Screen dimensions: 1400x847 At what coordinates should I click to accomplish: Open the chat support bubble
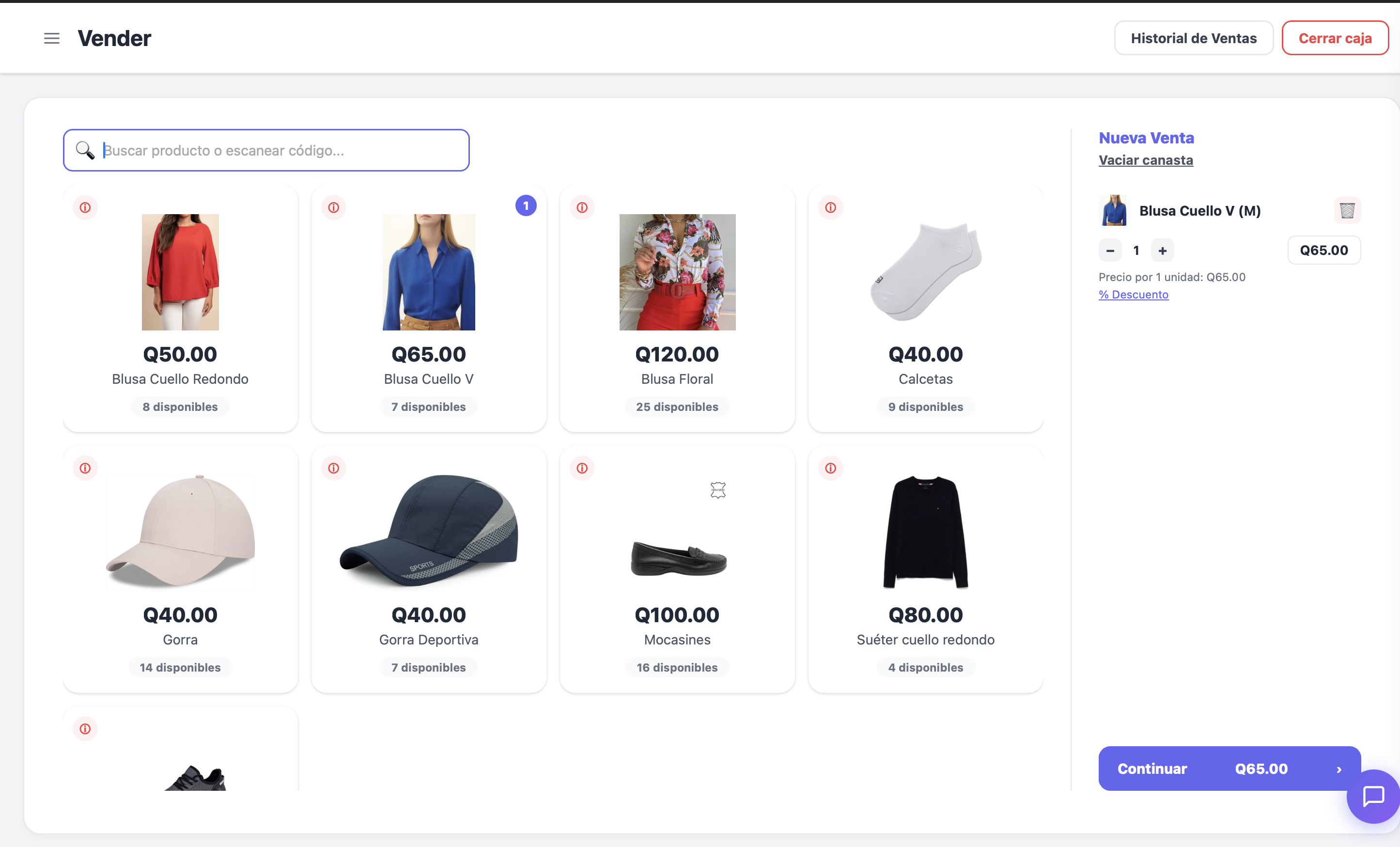[x=1373, y=796]
